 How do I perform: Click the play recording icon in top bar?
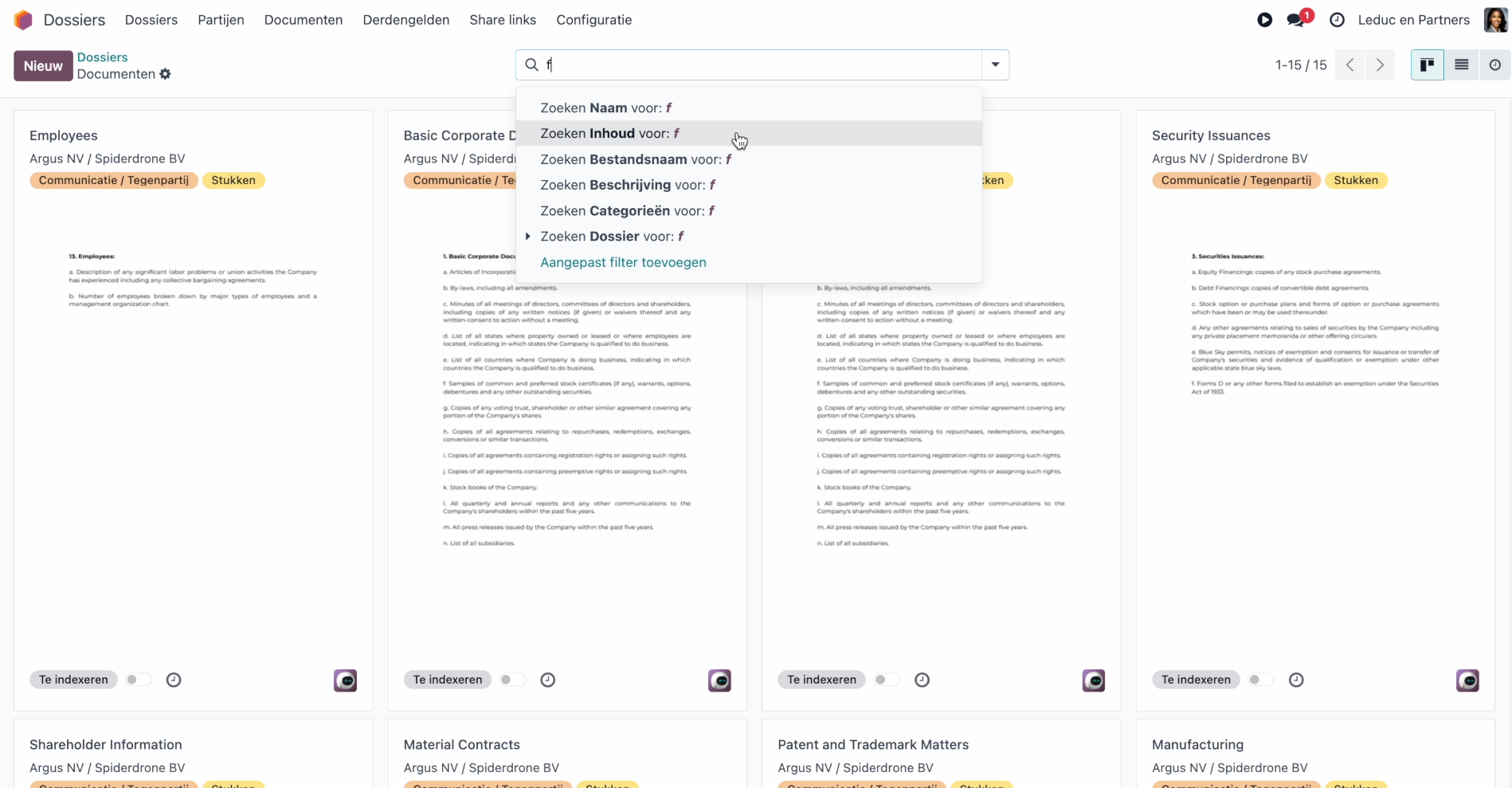[1264, 20]
